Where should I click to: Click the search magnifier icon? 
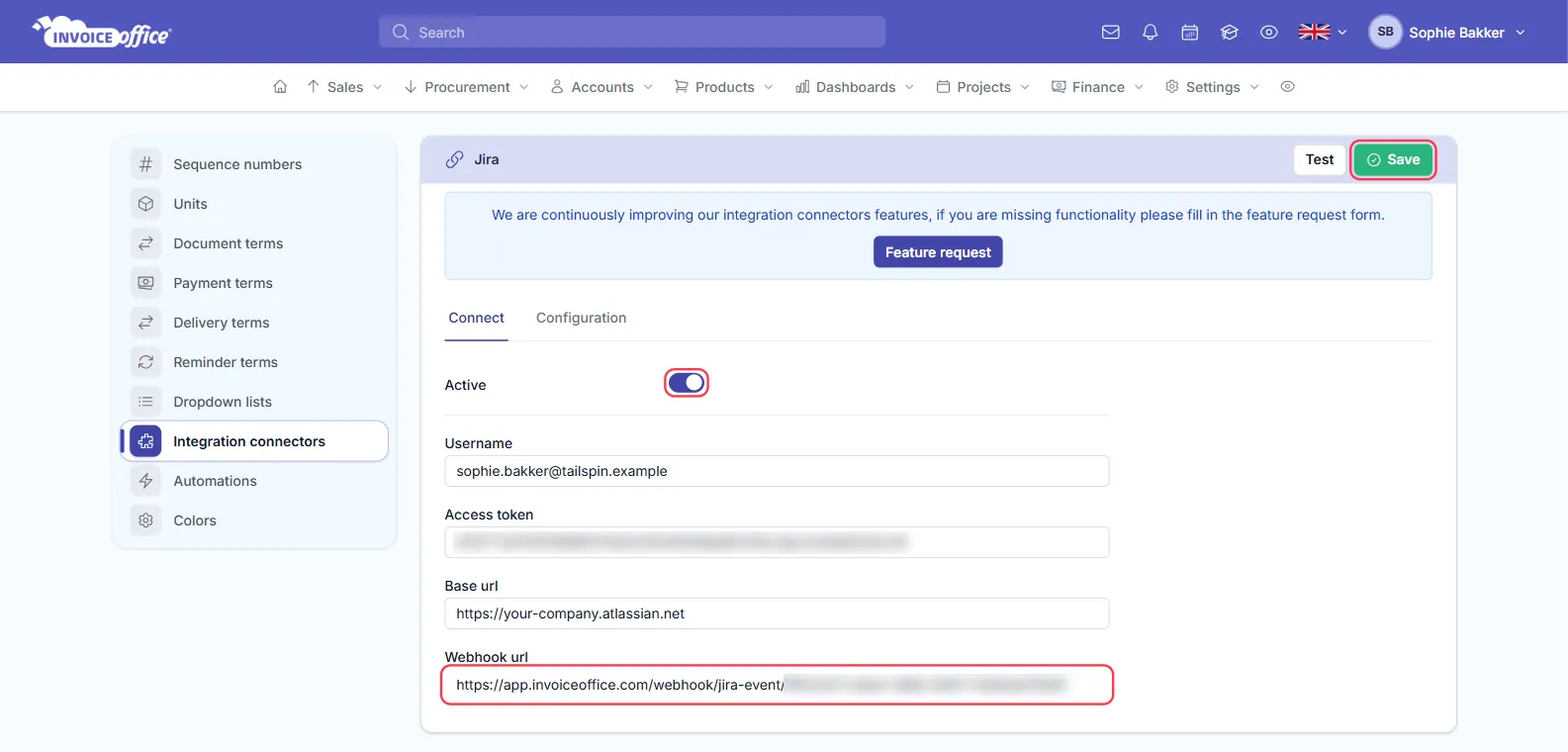click(x=401, y=33)
